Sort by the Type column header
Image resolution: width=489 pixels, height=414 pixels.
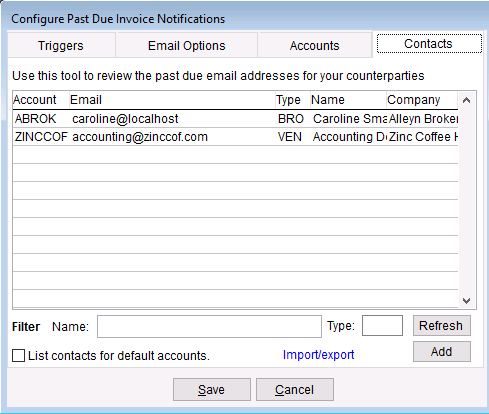click(x=293, y=100)
